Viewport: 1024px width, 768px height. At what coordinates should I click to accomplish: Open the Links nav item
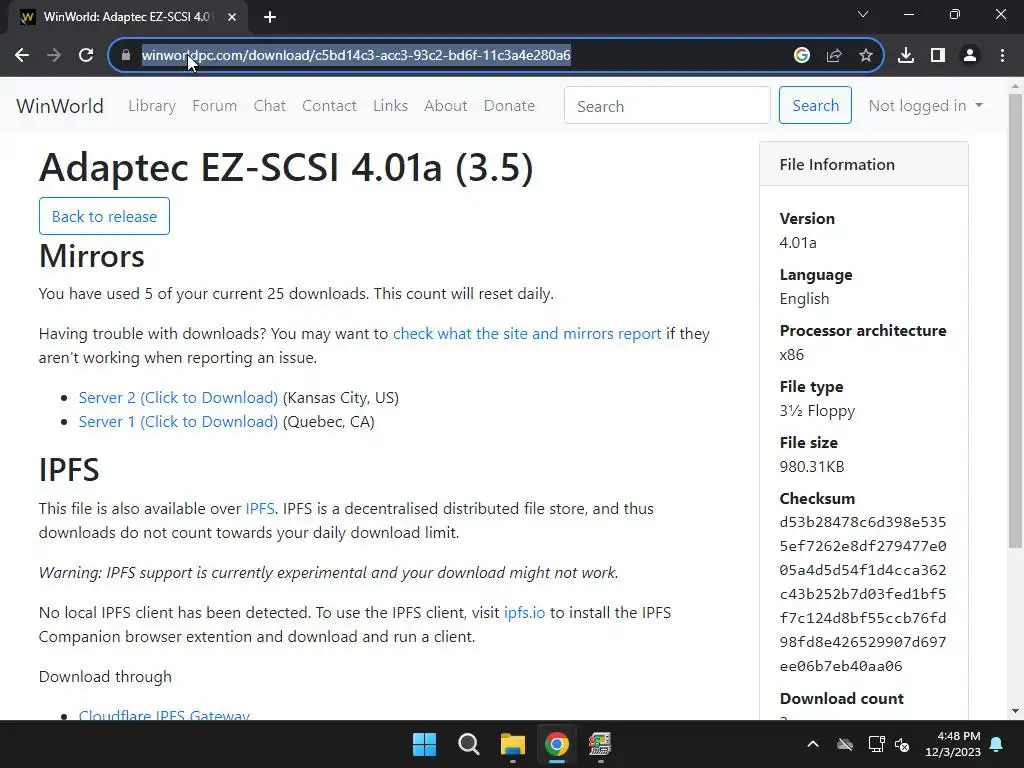(391, 106)
